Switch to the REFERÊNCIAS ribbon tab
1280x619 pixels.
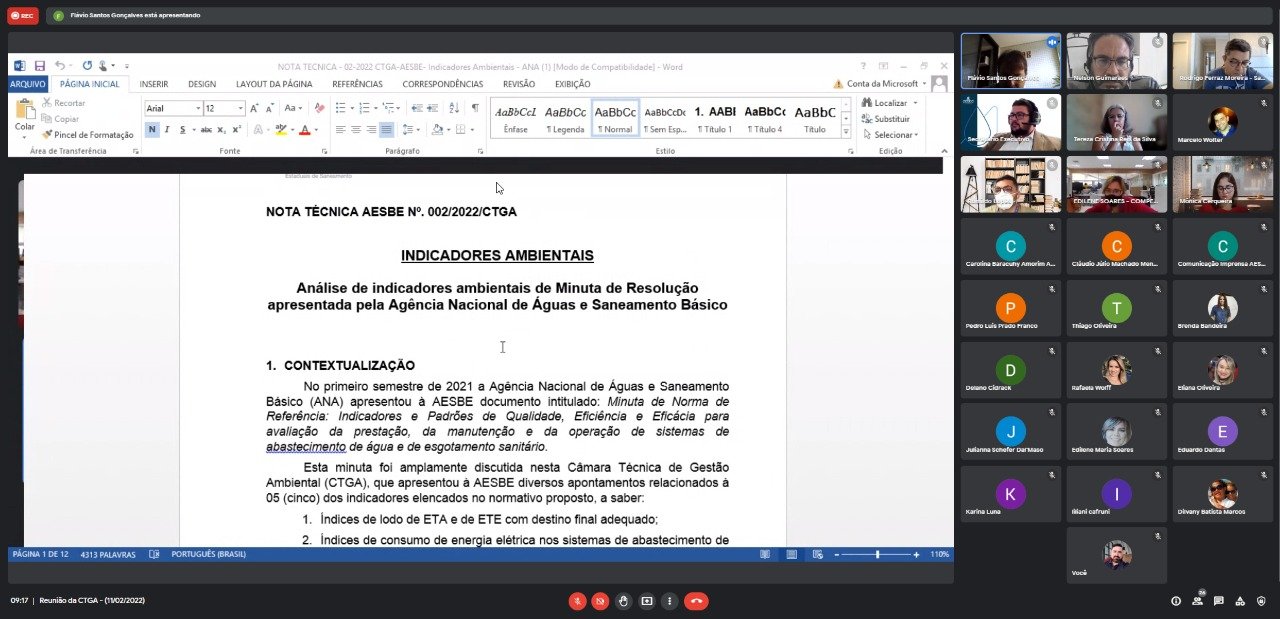click(x=357, y=84)
